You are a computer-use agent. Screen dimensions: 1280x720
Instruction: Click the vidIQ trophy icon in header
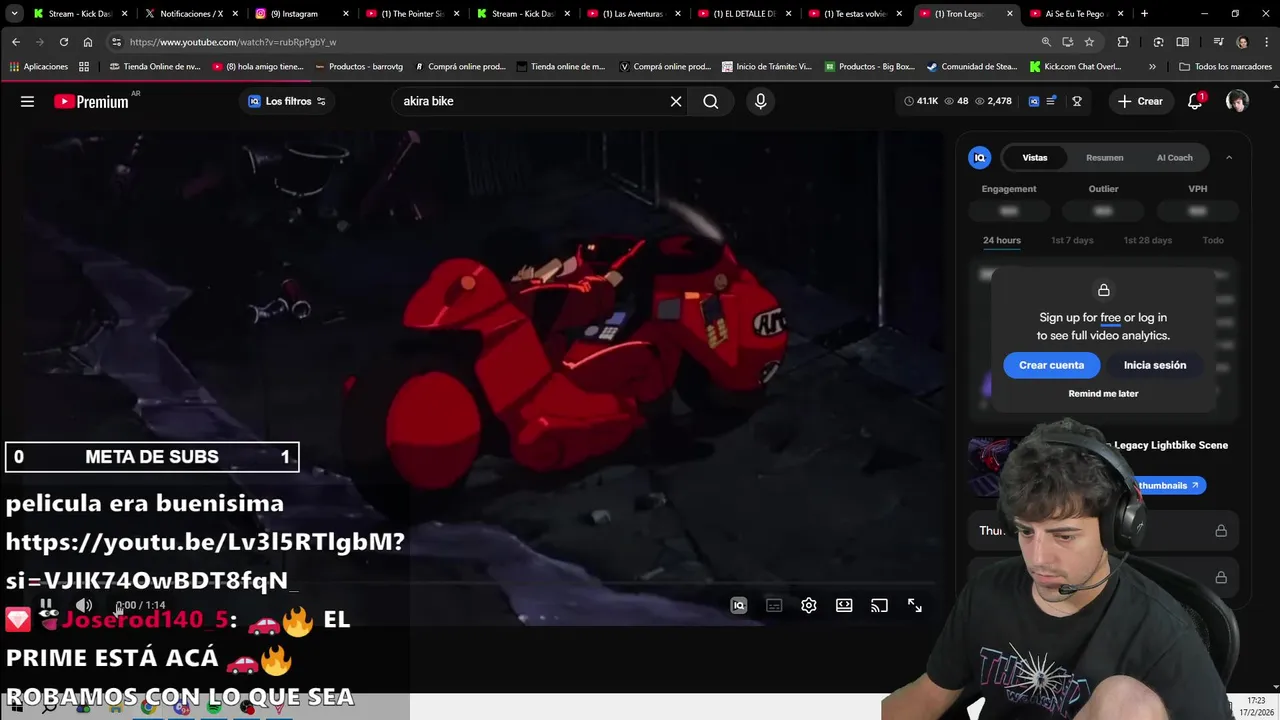pos(1077,101)
